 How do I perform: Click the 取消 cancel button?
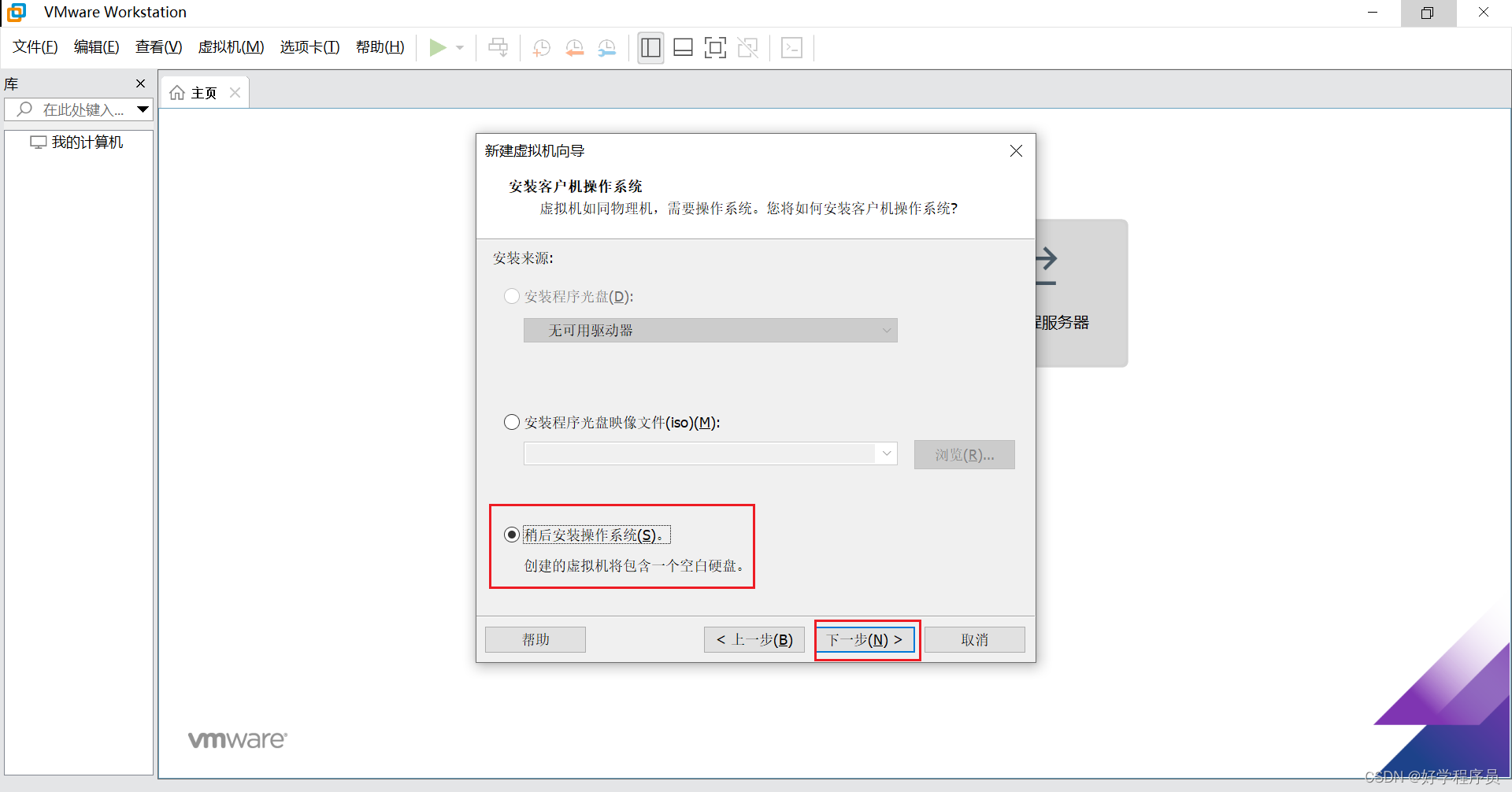click(x=975, y=640)
